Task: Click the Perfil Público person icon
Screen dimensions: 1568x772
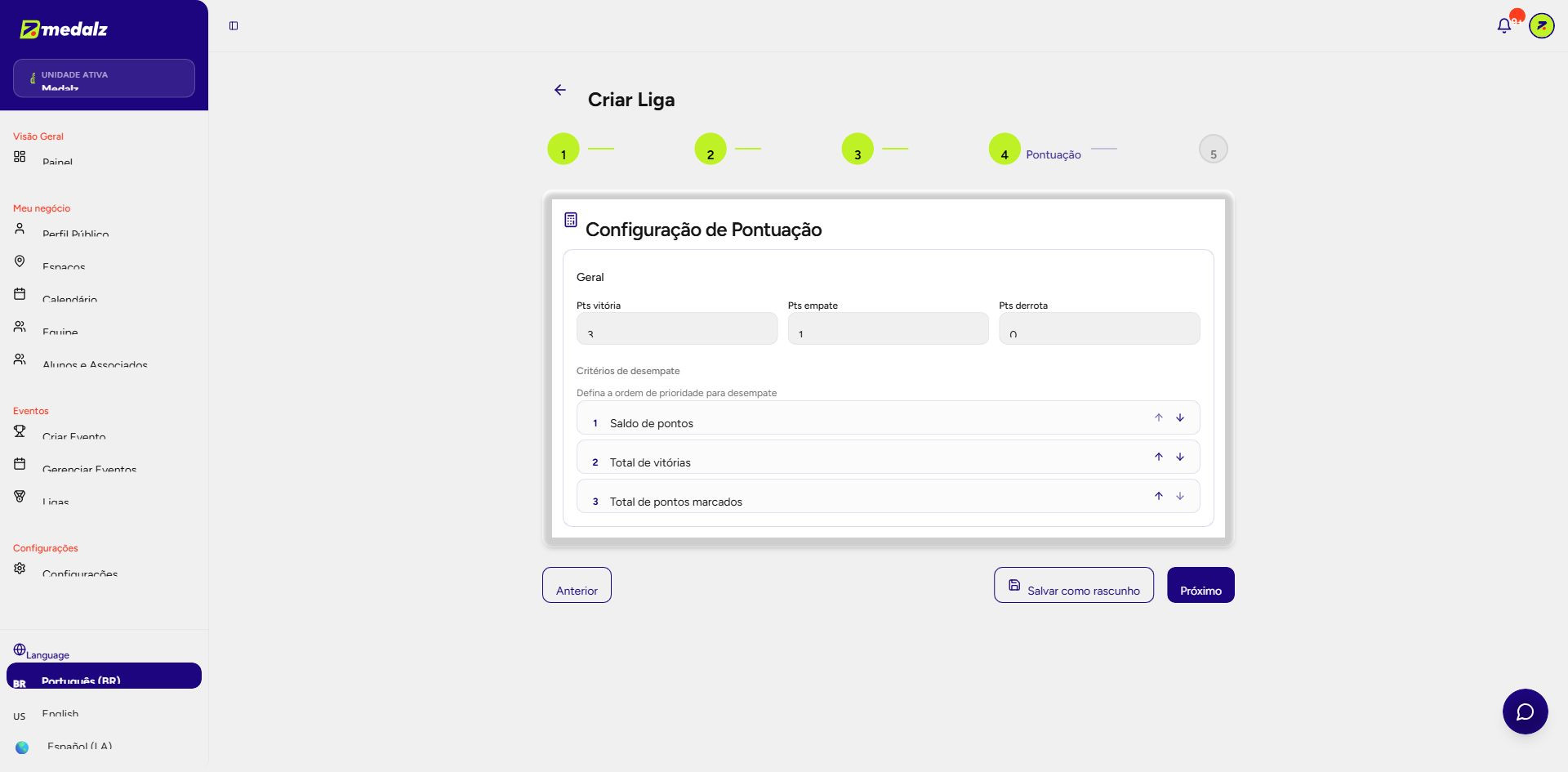Action: click(x=20, y=229)
